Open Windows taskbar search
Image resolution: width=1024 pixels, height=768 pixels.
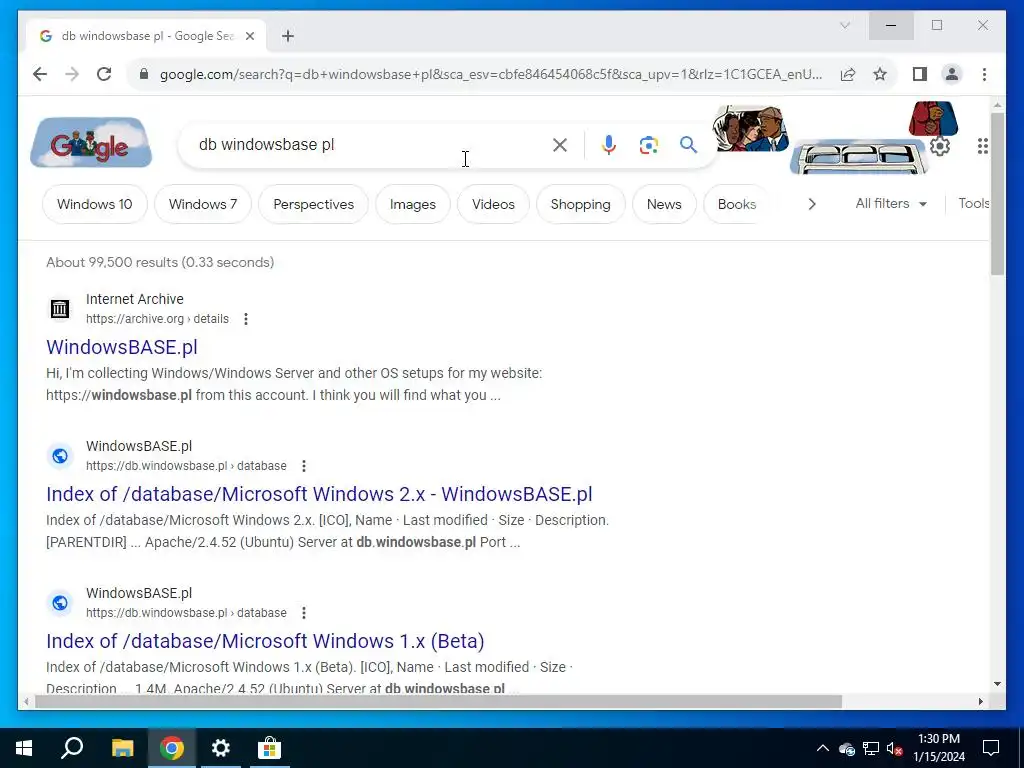tap(72, 748)
